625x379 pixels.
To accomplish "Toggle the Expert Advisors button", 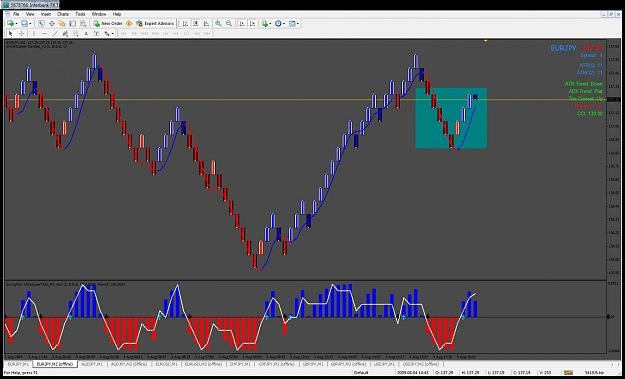I will (155, 24).
